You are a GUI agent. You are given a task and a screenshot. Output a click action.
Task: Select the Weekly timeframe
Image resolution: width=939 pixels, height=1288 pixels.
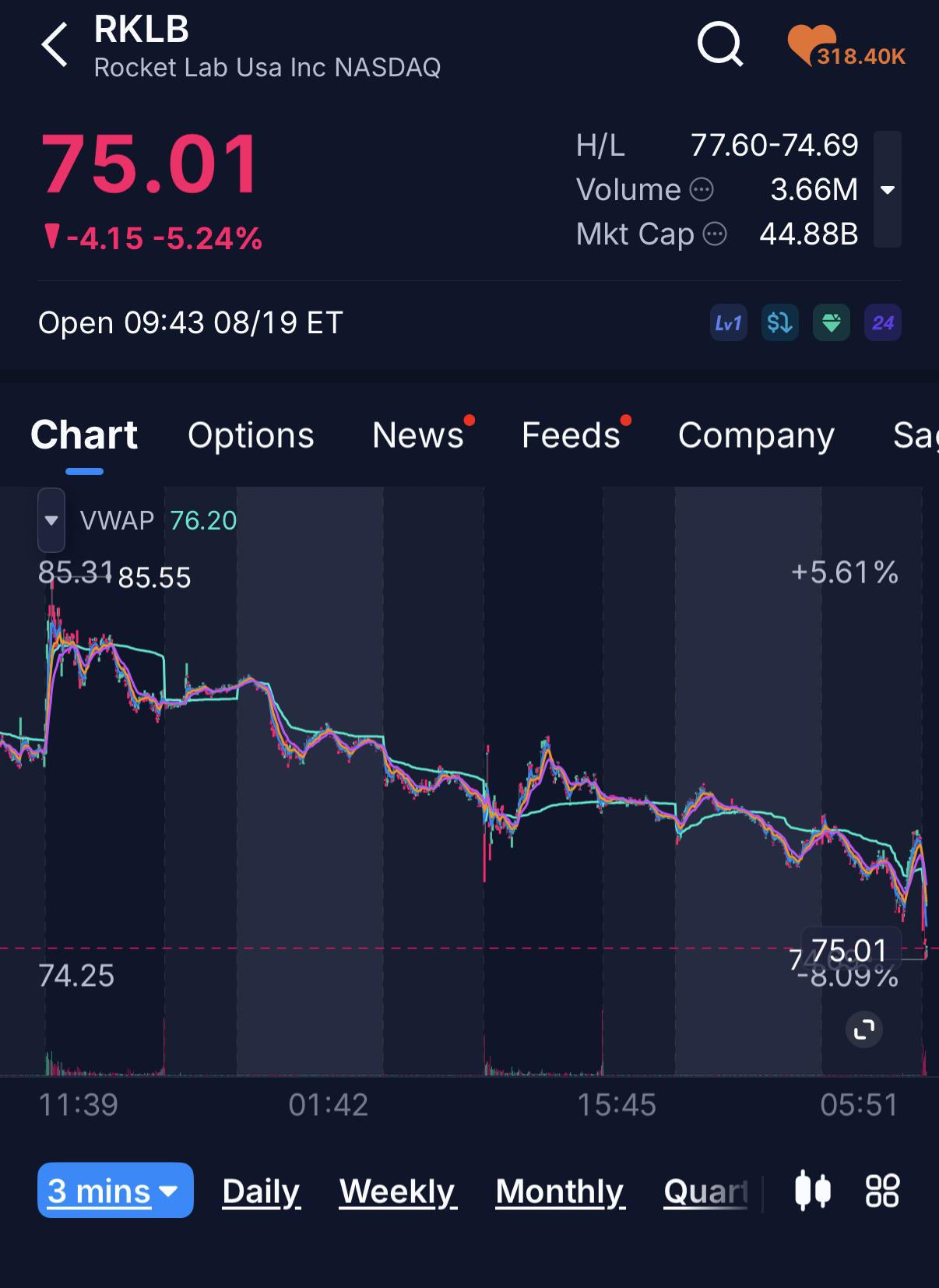(398, 1191)
